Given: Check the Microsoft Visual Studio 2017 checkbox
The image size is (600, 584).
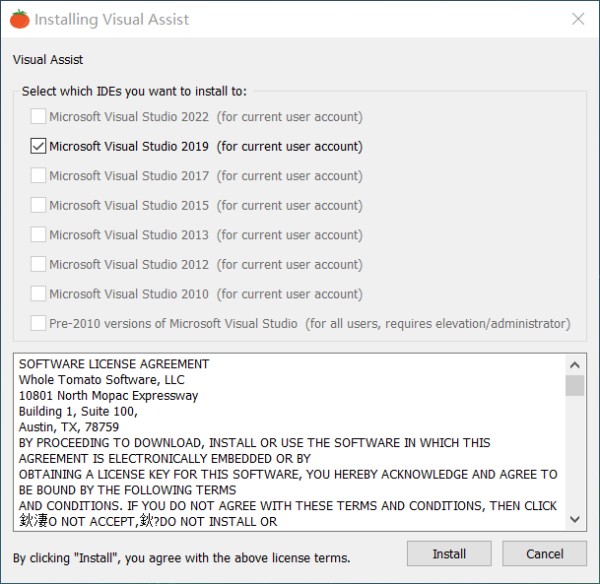Looking at the screenshot, I should point(38,176).
